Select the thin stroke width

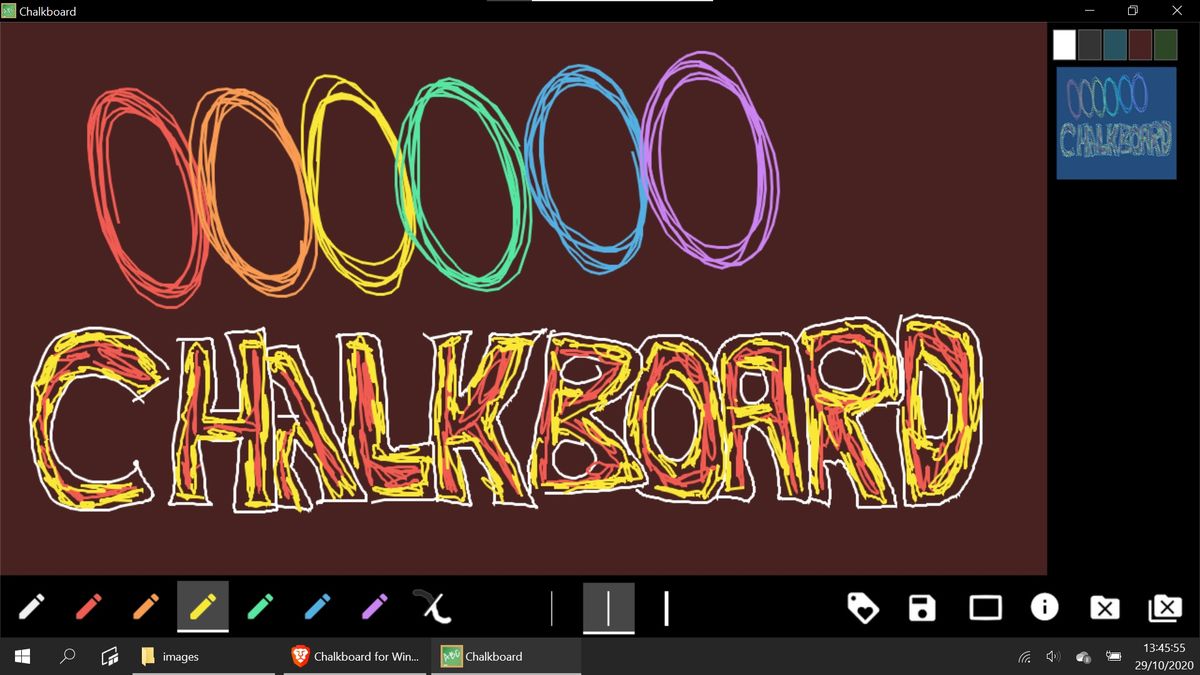551,607
